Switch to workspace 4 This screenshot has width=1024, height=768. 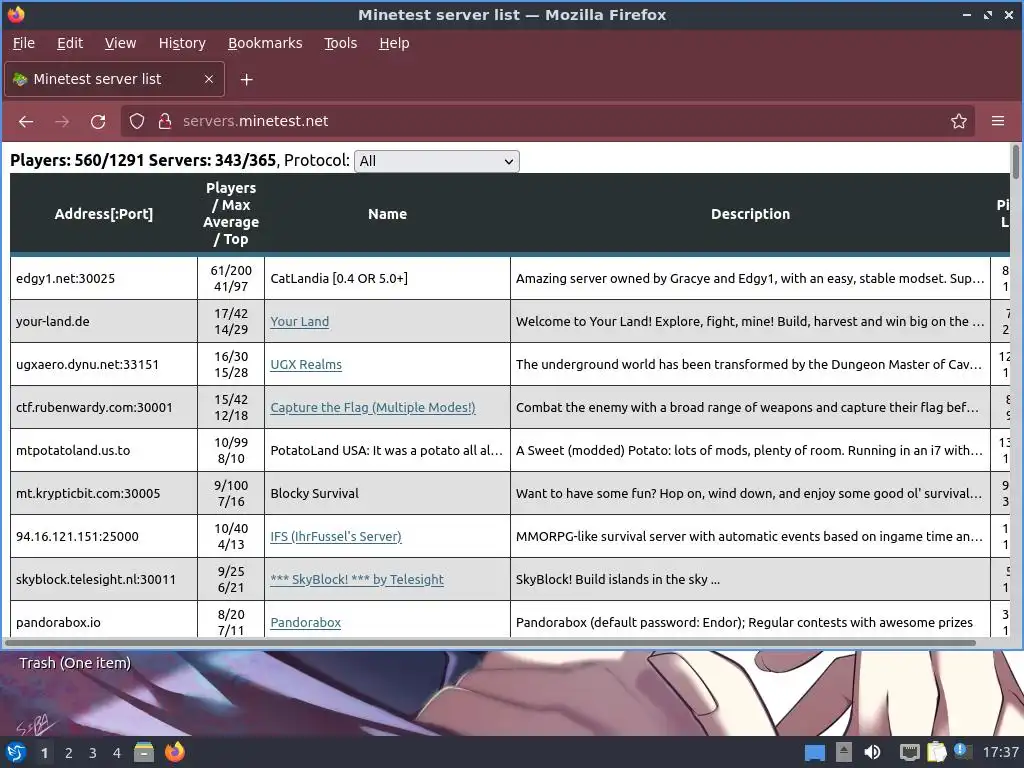(x=117, y=753)
